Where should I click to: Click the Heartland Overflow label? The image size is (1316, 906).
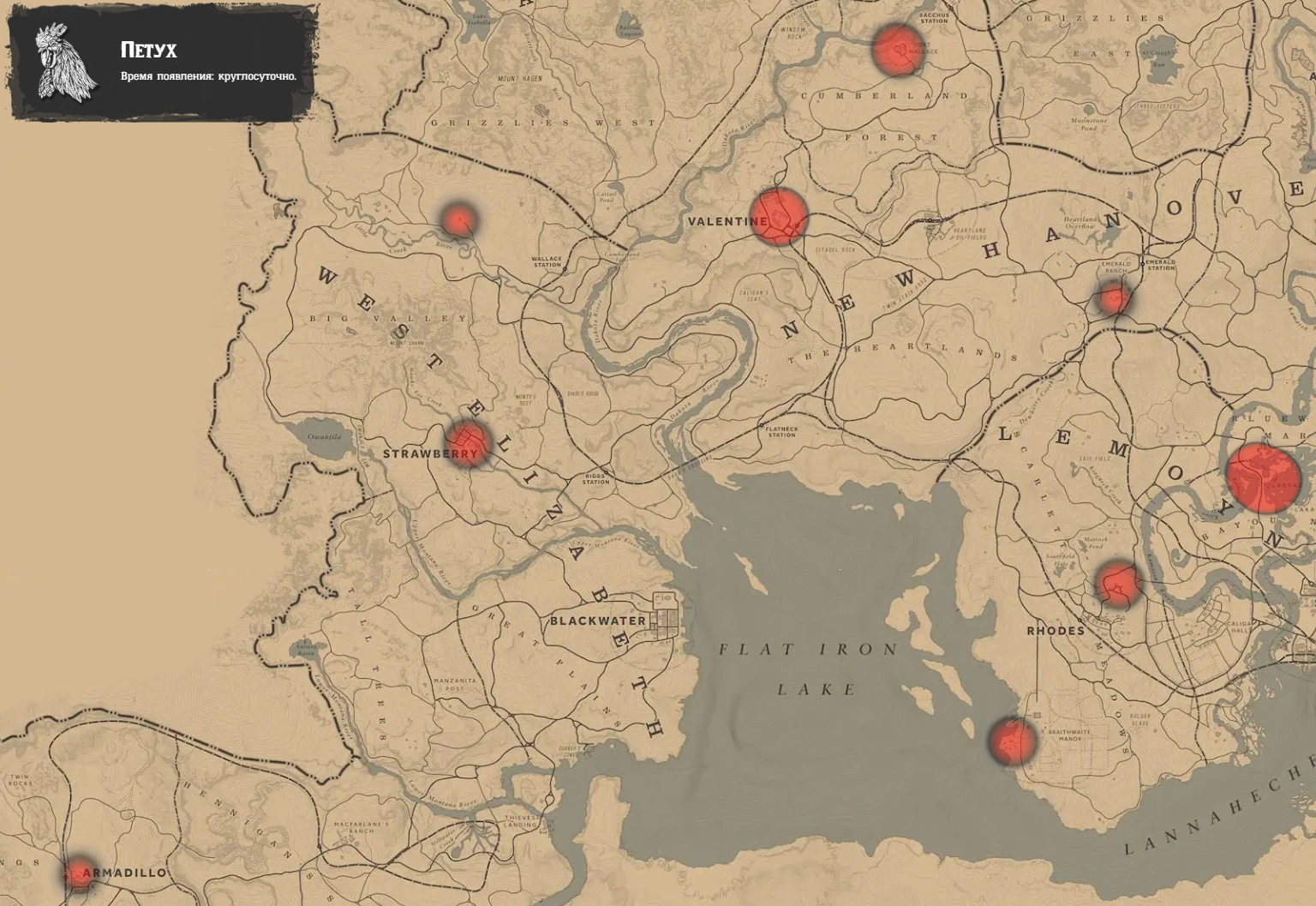pos(1080,223)
